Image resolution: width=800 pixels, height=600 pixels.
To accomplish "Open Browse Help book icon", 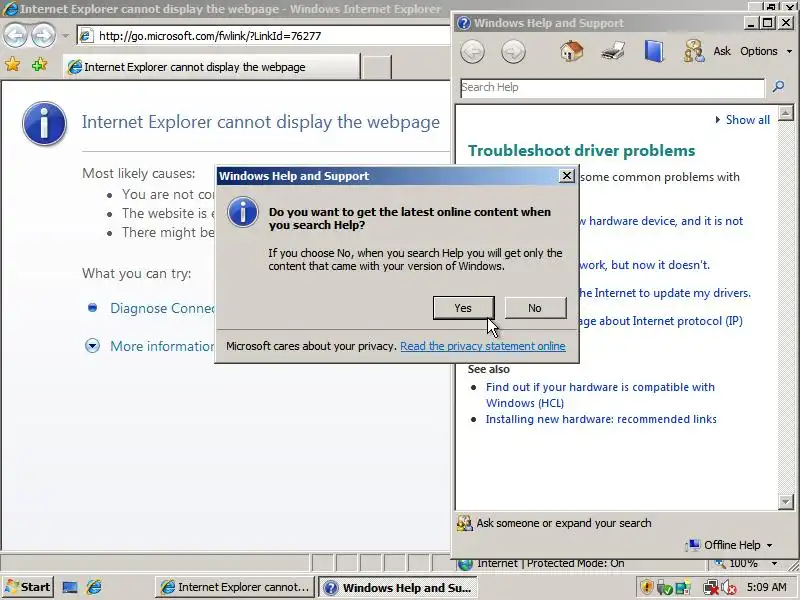I will (x=654, y=51).
